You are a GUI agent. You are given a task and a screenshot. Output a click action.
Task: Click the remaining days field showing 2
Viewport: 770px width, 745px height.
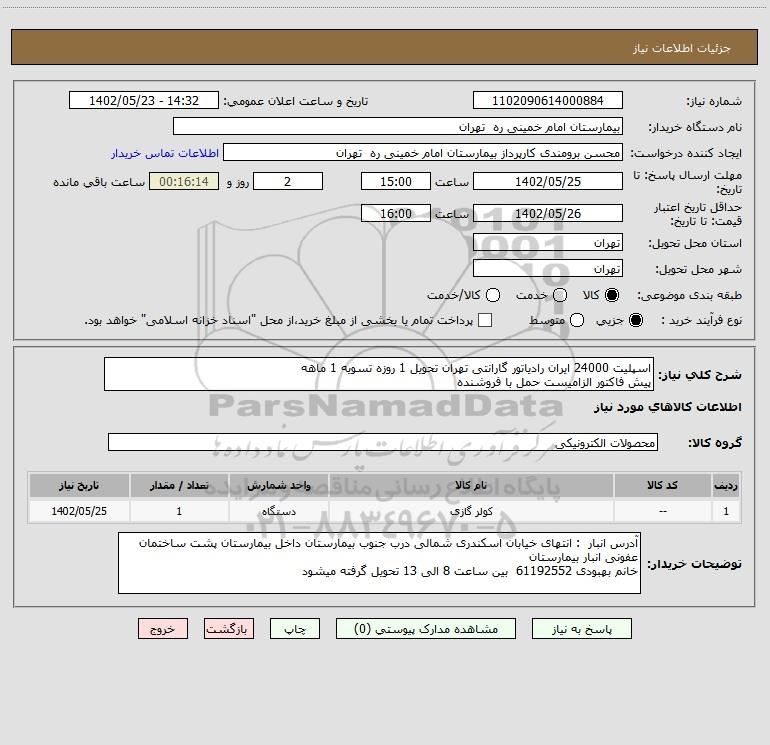288,181
